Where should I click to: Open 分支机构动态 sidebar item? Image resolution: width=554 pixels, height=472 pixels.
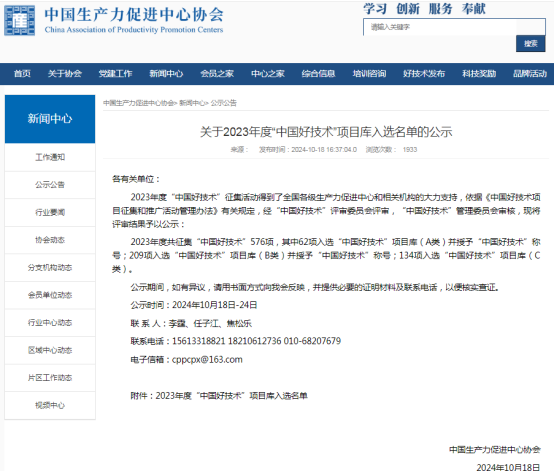pyautogui.click(x=50, y=267)
